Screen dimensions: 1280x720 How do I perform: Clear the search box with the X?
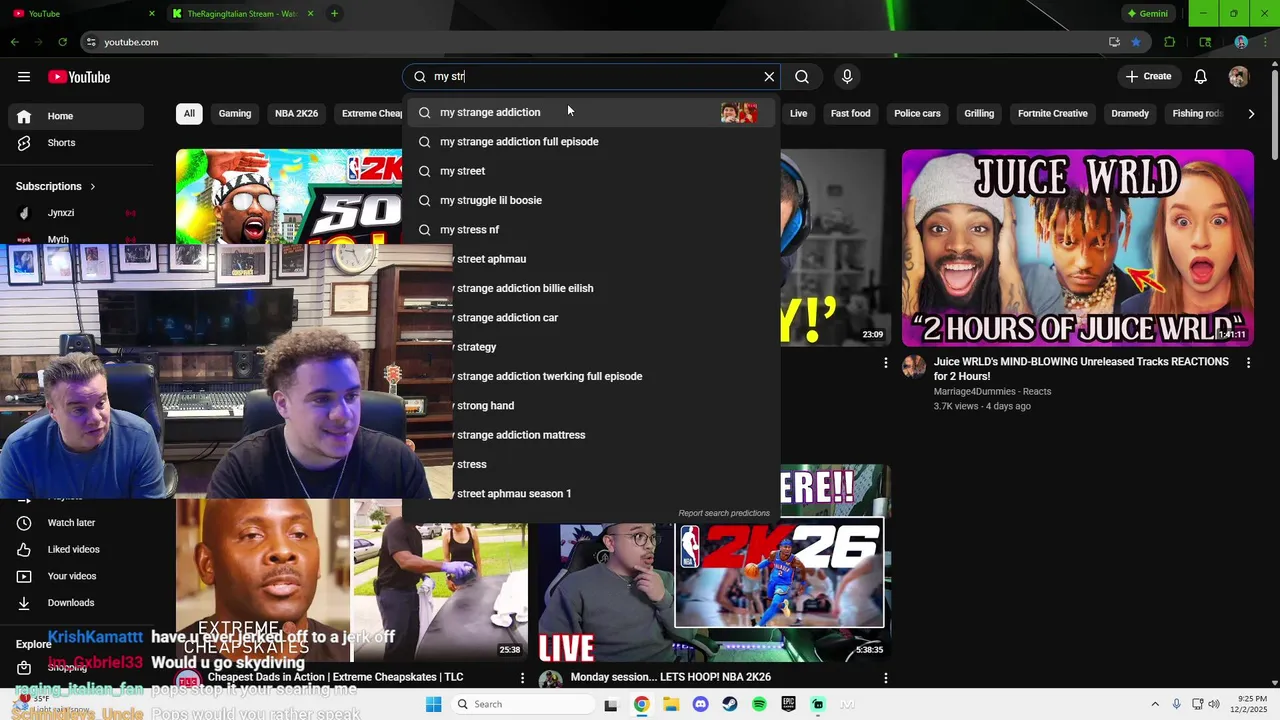[x=769, y=77]
